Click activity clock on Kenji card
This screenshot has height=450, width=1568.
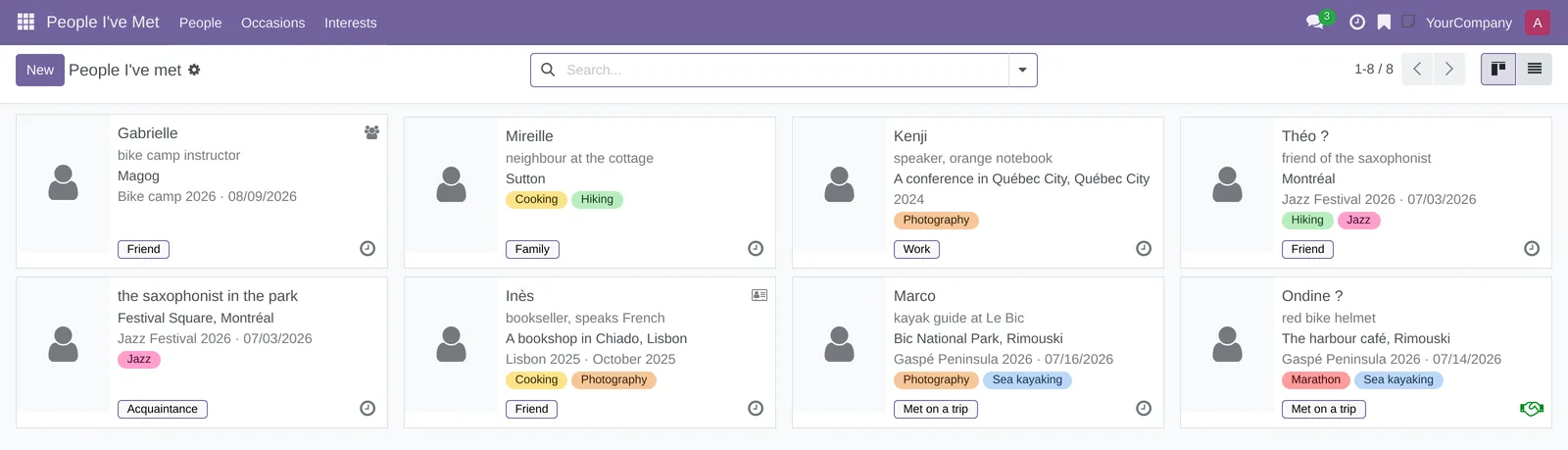1144,249
